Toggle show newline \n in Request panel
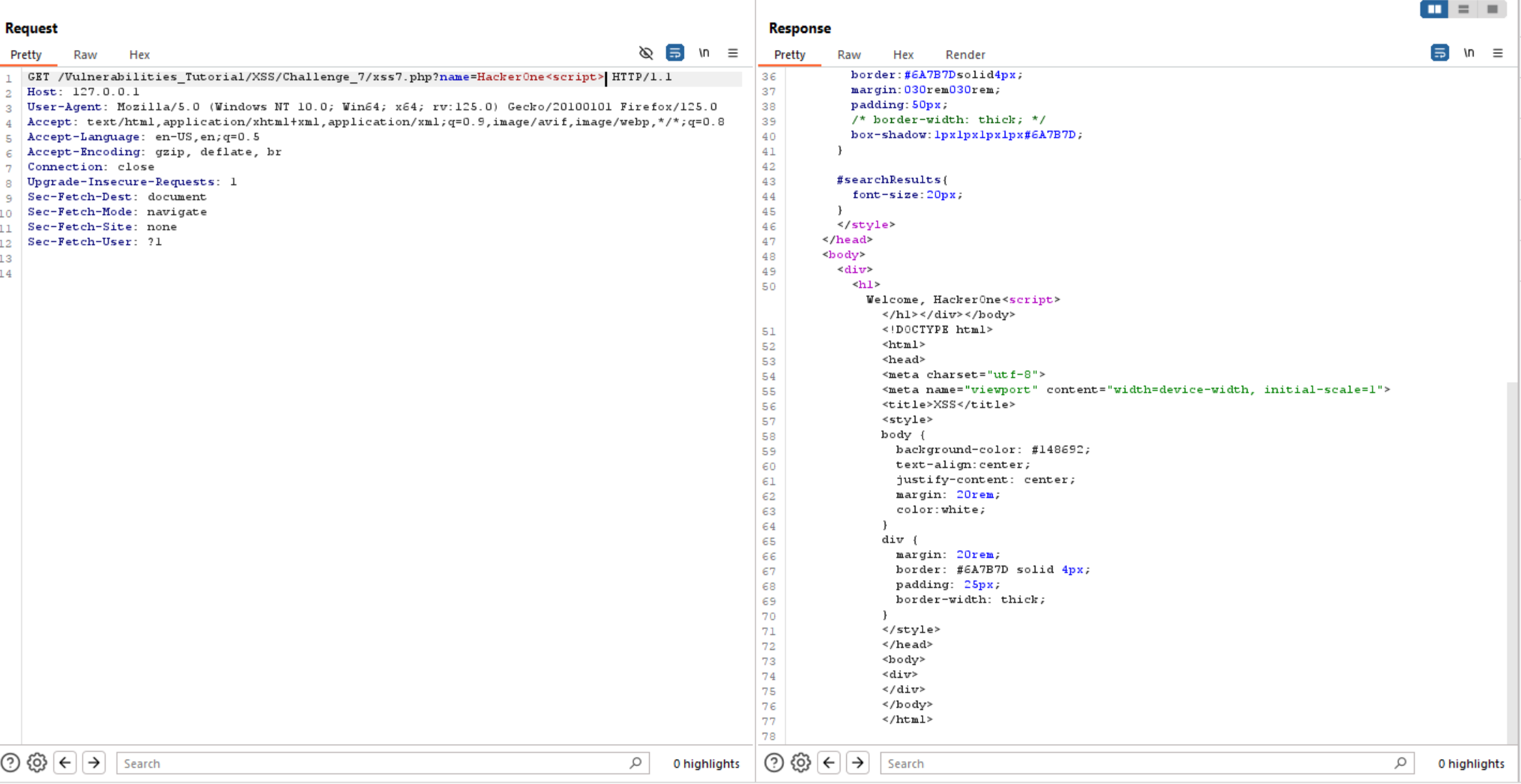 (x=704, y=53)
